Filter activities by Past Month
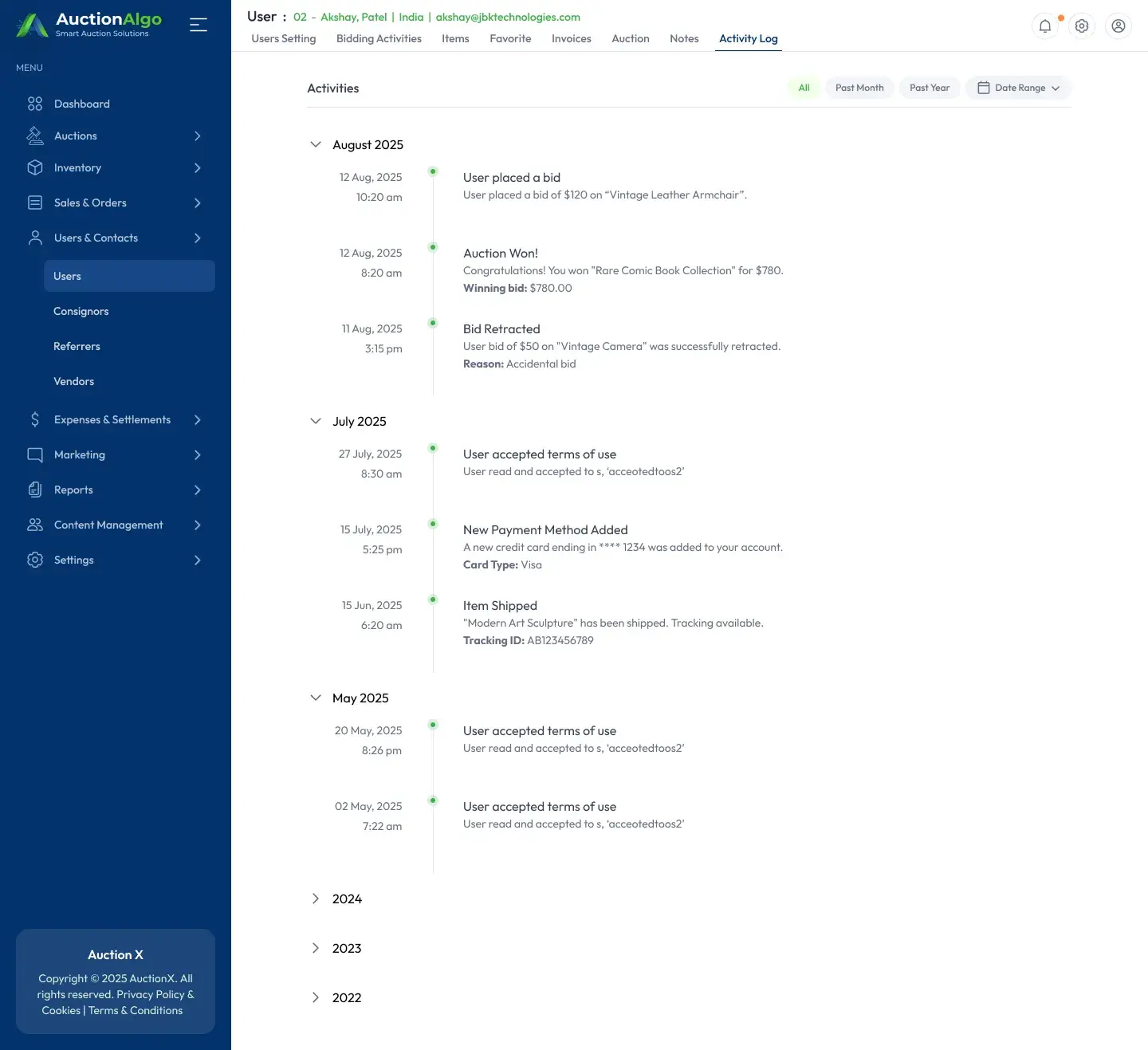The width and height of the screenshot is (1148, 1050). click(859, 88)
